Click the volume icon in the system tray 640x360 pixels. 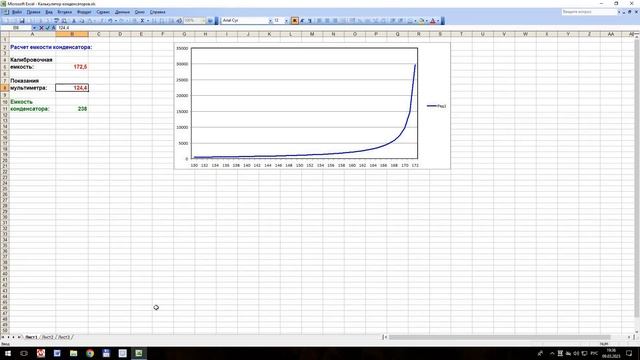pyautogui.click(x=576, y=353)
